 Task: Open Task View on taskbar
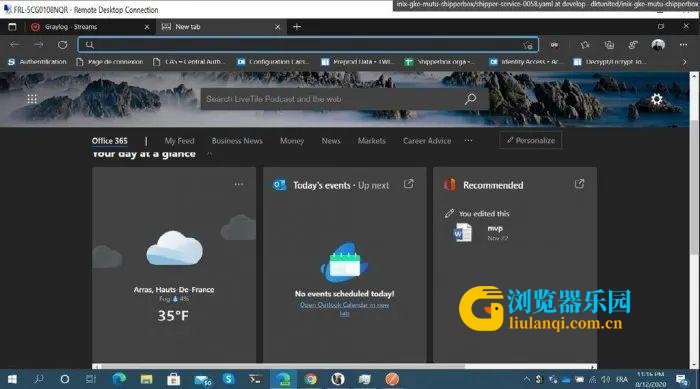coord(91,379)
